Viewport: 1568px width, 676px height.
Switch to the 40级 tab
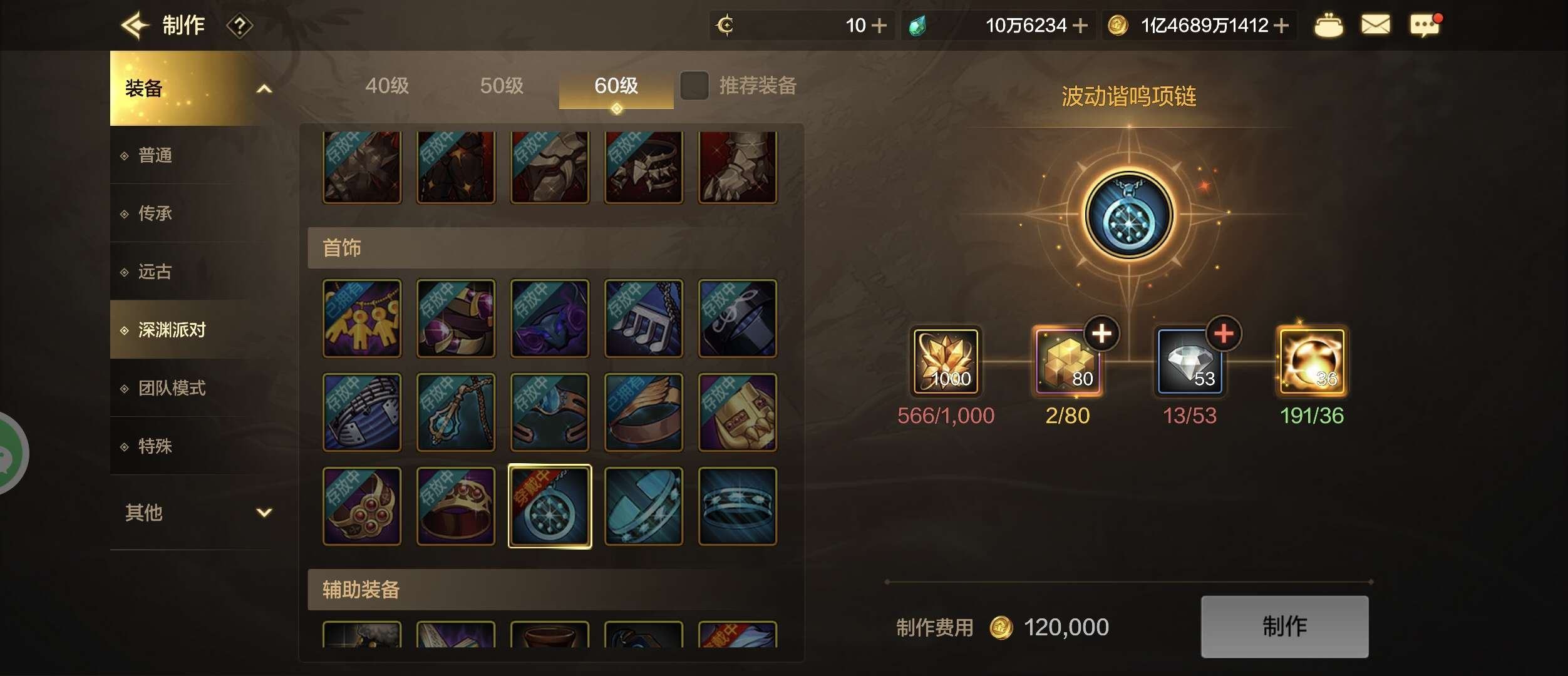pos(387,86)
